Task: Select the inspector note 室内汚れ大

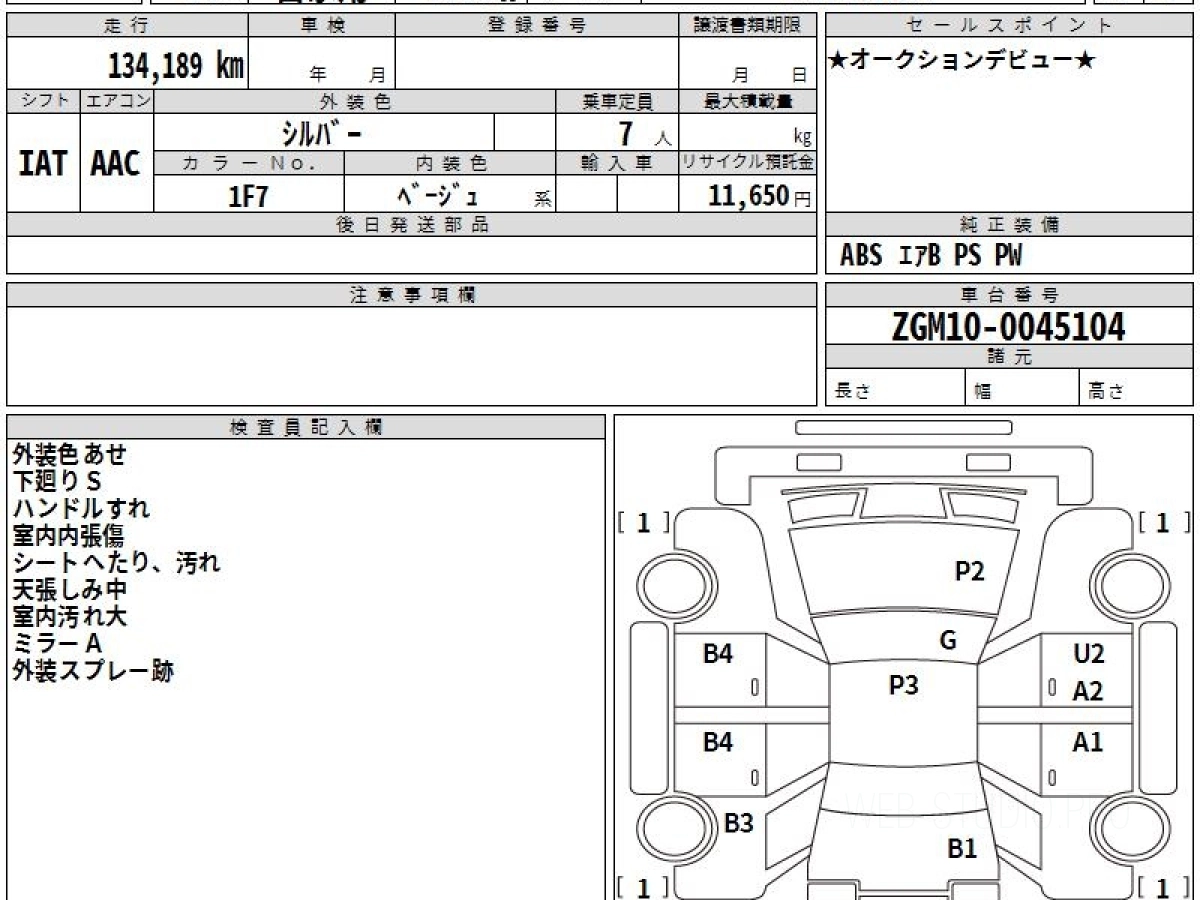Action: pos(69,616)
